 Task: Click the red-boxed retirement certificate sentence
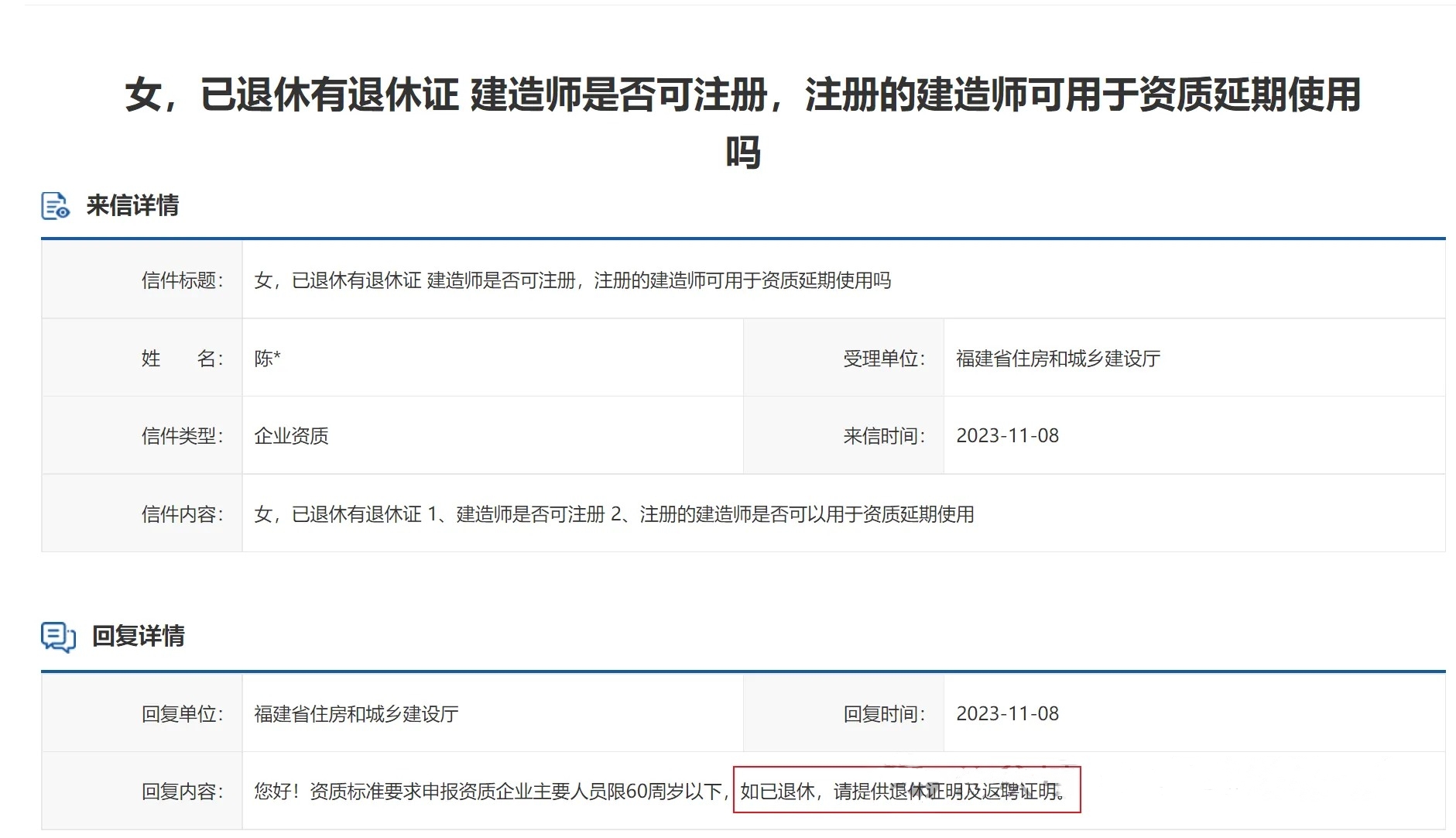point(904,792)
